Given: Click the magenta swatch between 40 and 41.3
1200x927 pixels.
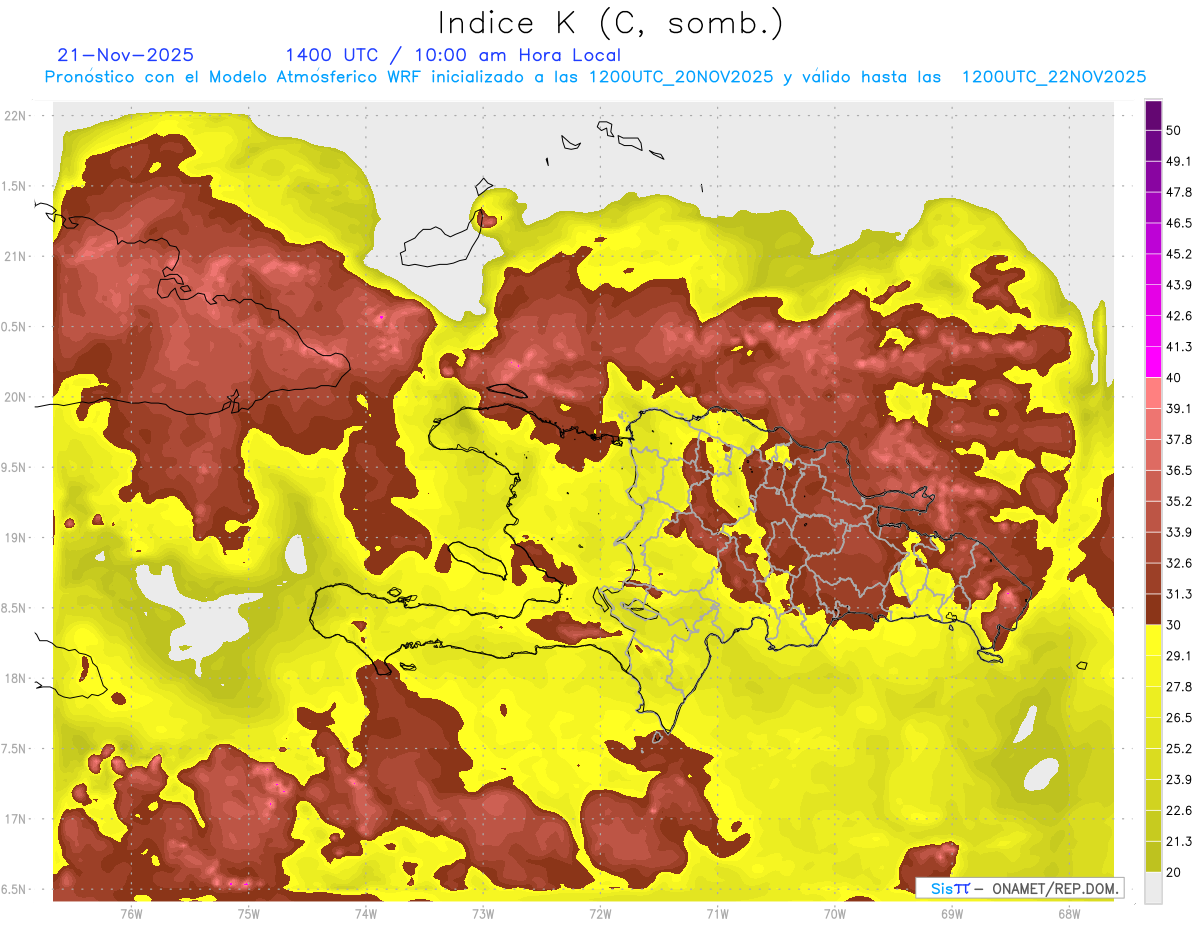Looking at the screenshot, I should [x=1153, y=362].
